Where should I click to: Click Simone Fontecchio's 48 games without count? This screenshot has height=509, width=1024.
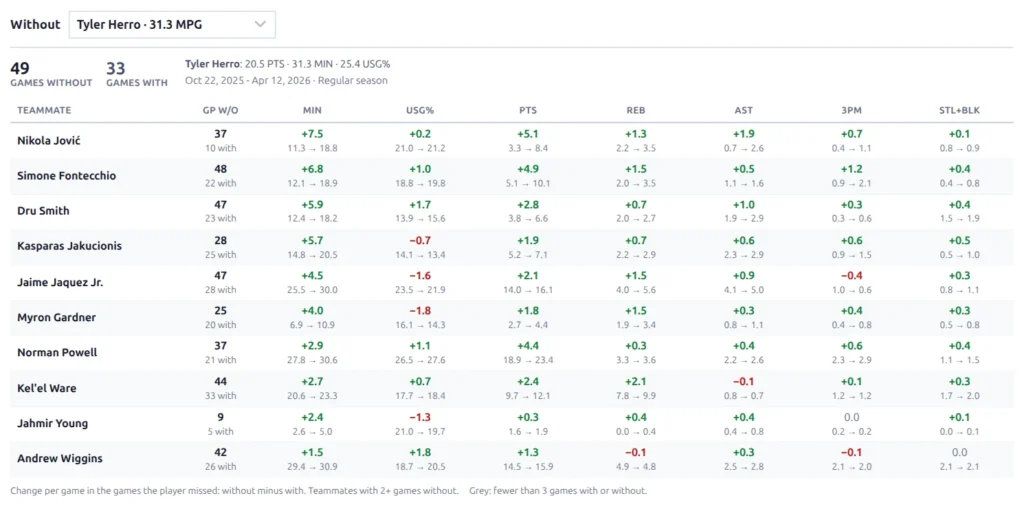[221, 169]
